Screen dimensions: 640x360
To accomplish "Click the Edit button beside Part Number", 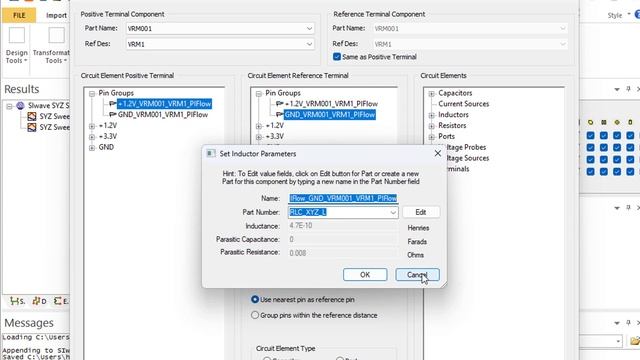I will [x=421, y=212].
